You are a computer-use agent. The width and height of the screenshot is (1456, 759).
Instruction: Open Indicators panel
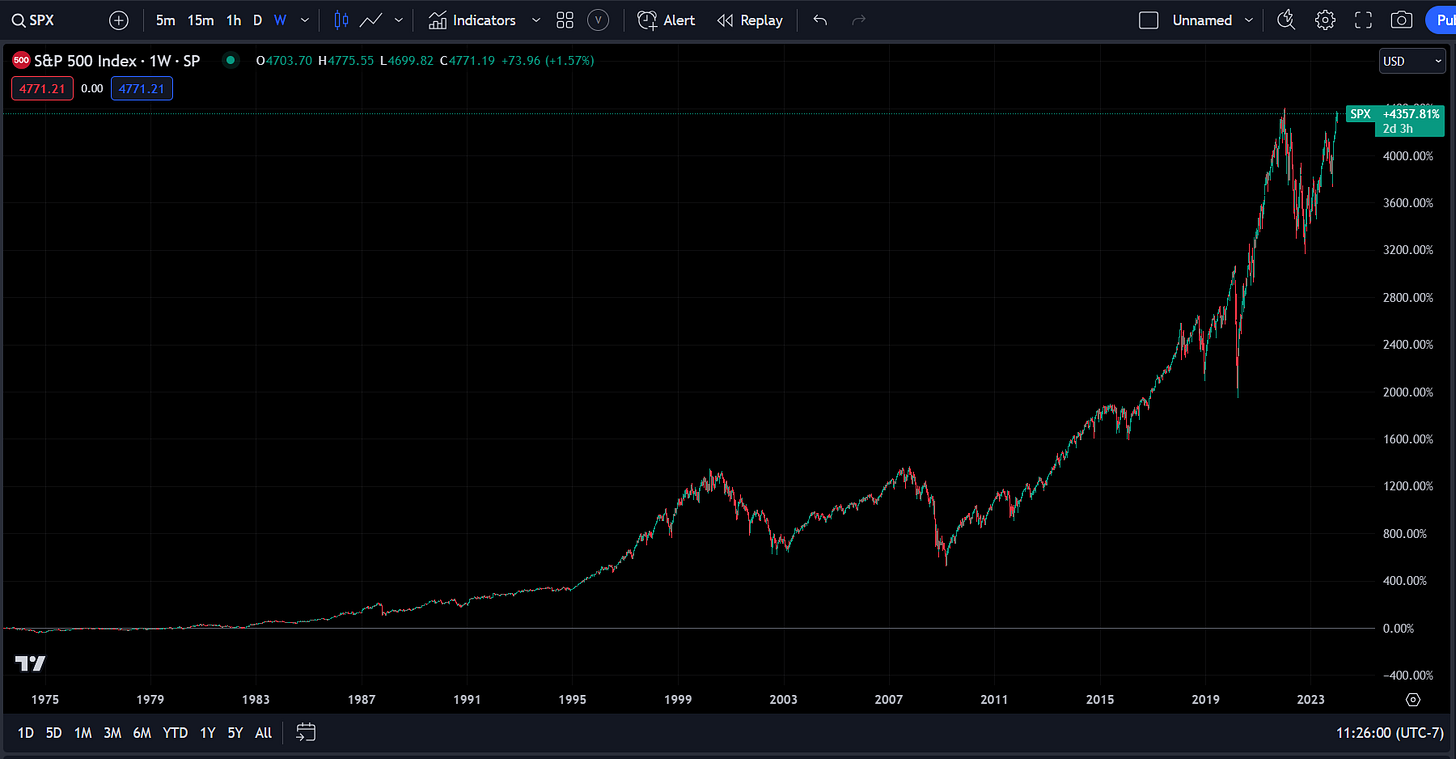(472, 20)
